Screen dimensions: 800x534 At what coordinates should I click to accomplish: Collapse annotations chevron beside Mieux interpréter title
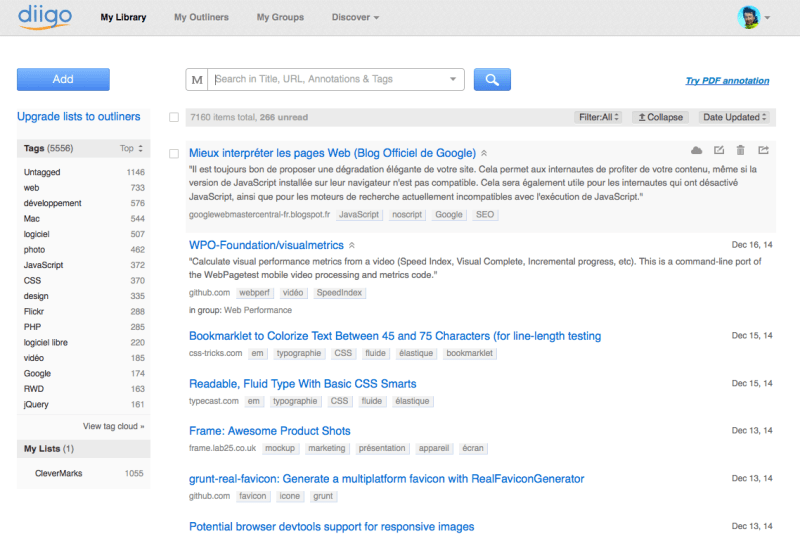pyautogui.click(x=484, y=153)
